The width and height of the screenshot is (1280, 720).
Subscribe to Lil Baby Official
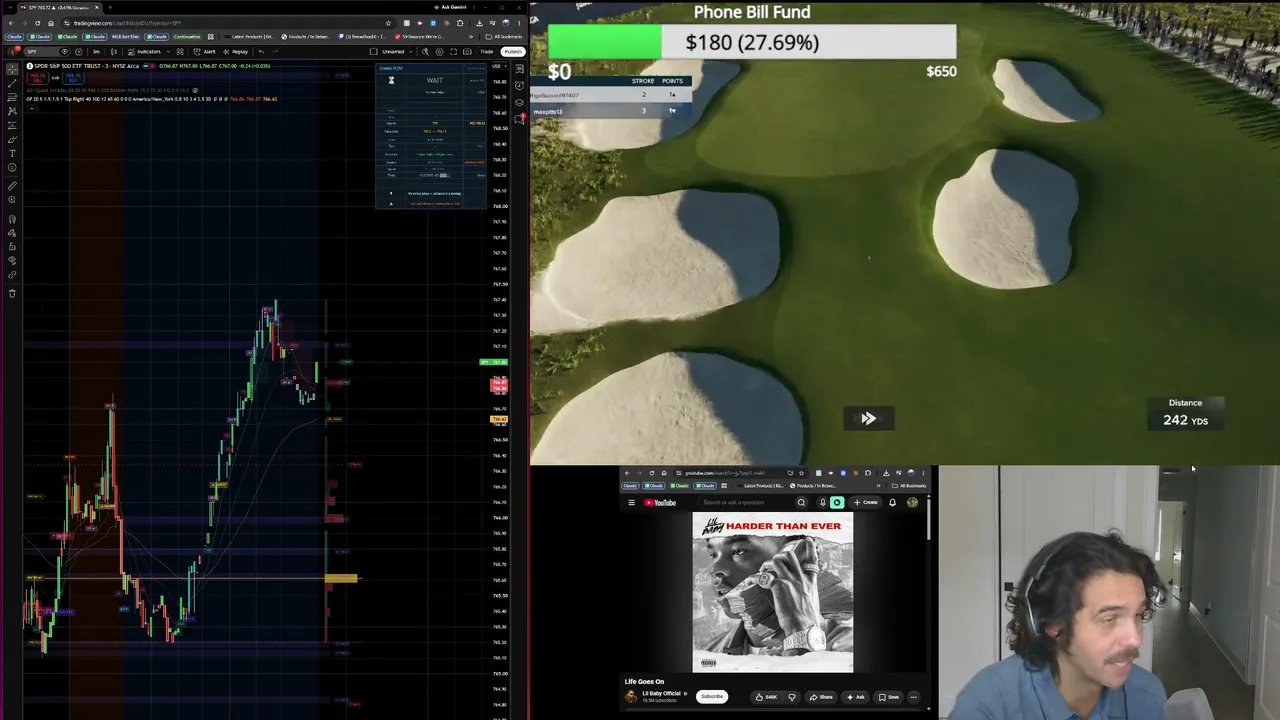[712, 696]
